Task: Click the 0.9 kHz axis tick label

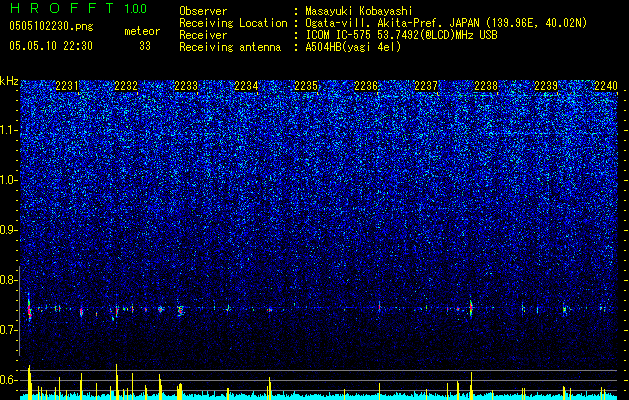Action: pyautogui.click(x=9, y=230)
